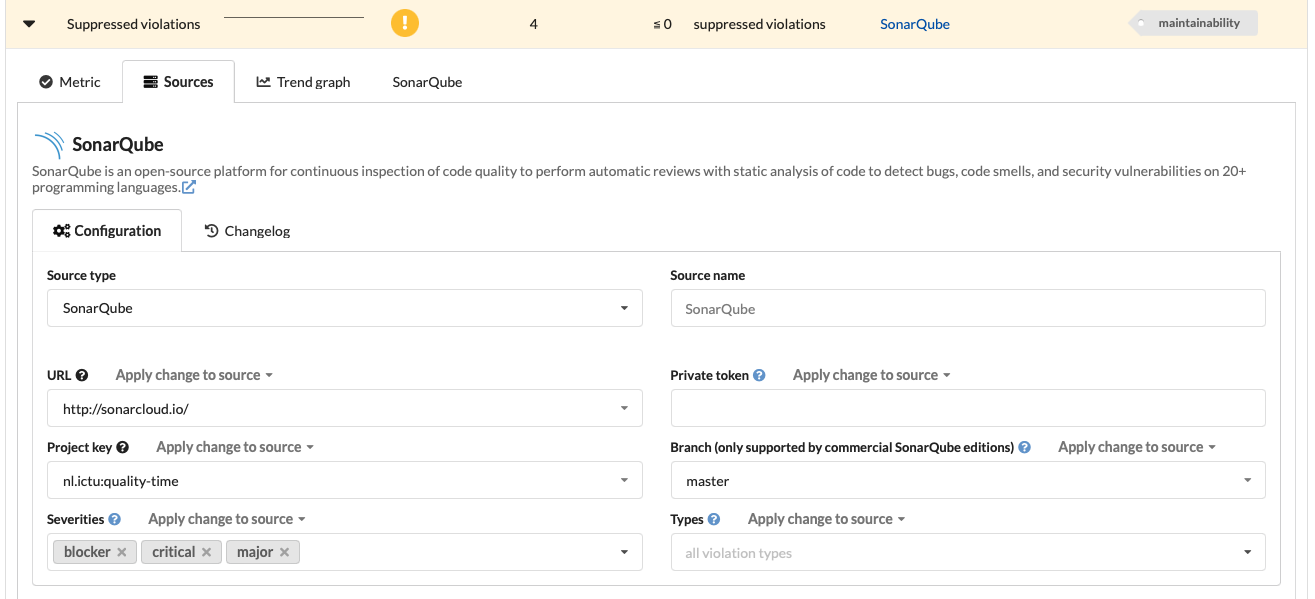Click the maintainability tag label

1193,23
